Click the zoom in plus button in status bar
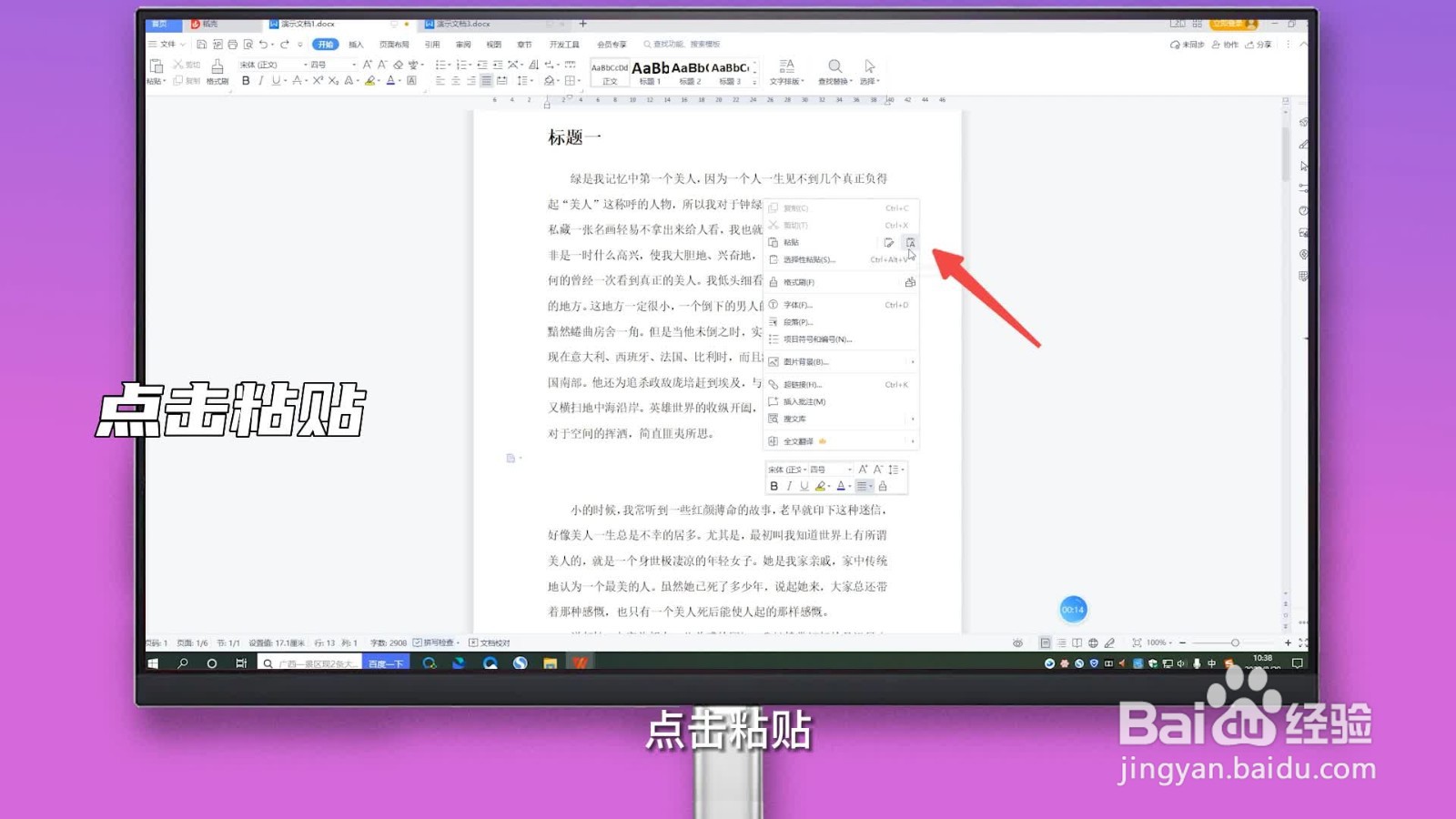The image size is (1456, 819). pos(1288,643)
